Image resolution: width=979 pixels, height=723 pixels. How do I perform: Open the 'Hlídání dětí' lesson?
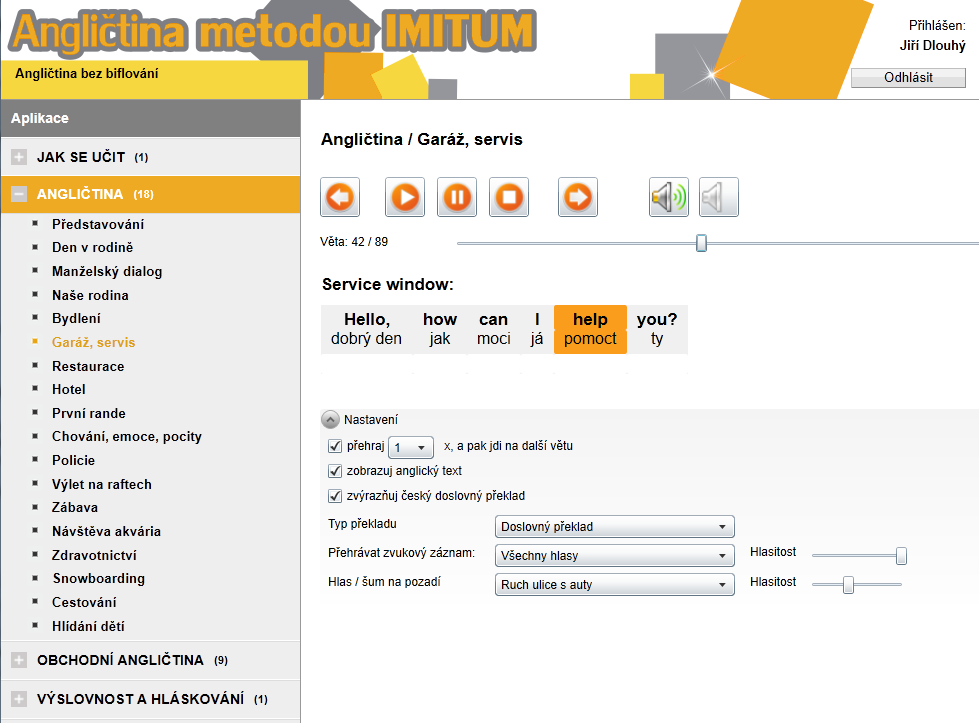point(88,626)
